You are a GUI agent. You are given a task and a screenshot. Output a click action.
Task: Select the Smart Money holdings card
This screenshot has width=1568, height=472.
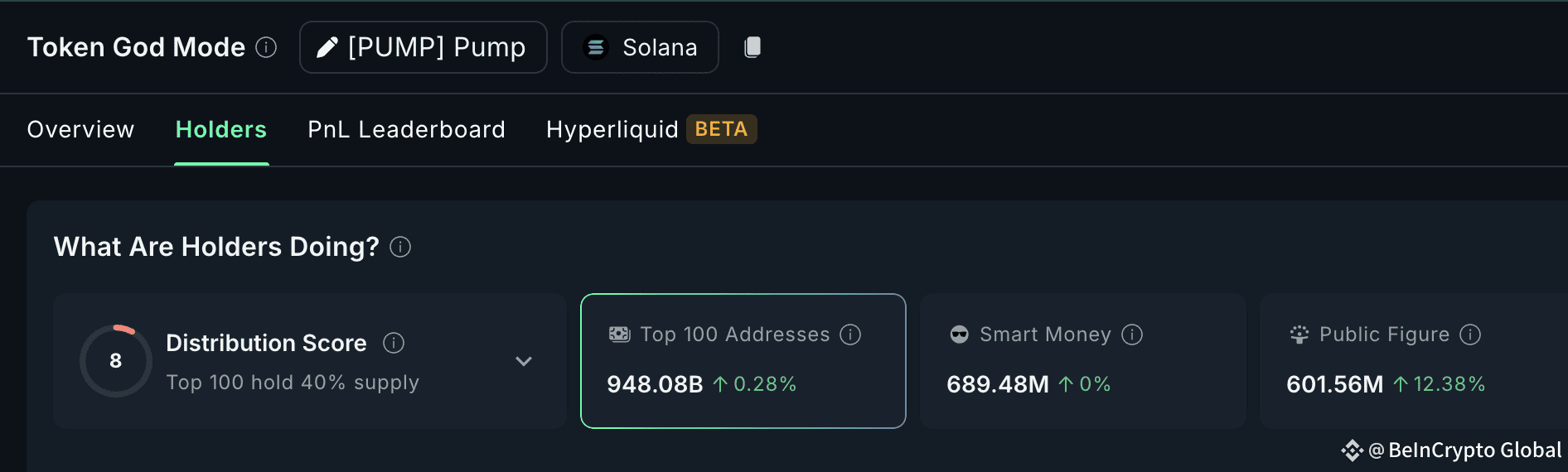pyautogui.click(x=1083, y=361)
